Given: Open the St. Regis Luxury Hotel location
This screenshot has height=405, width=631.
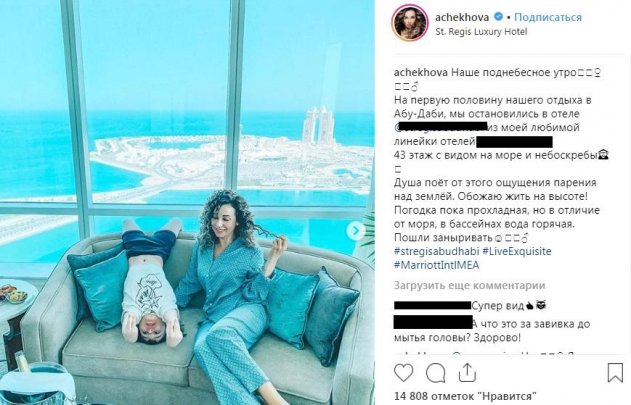Looking at the screenshot, I should coord(481,32).
